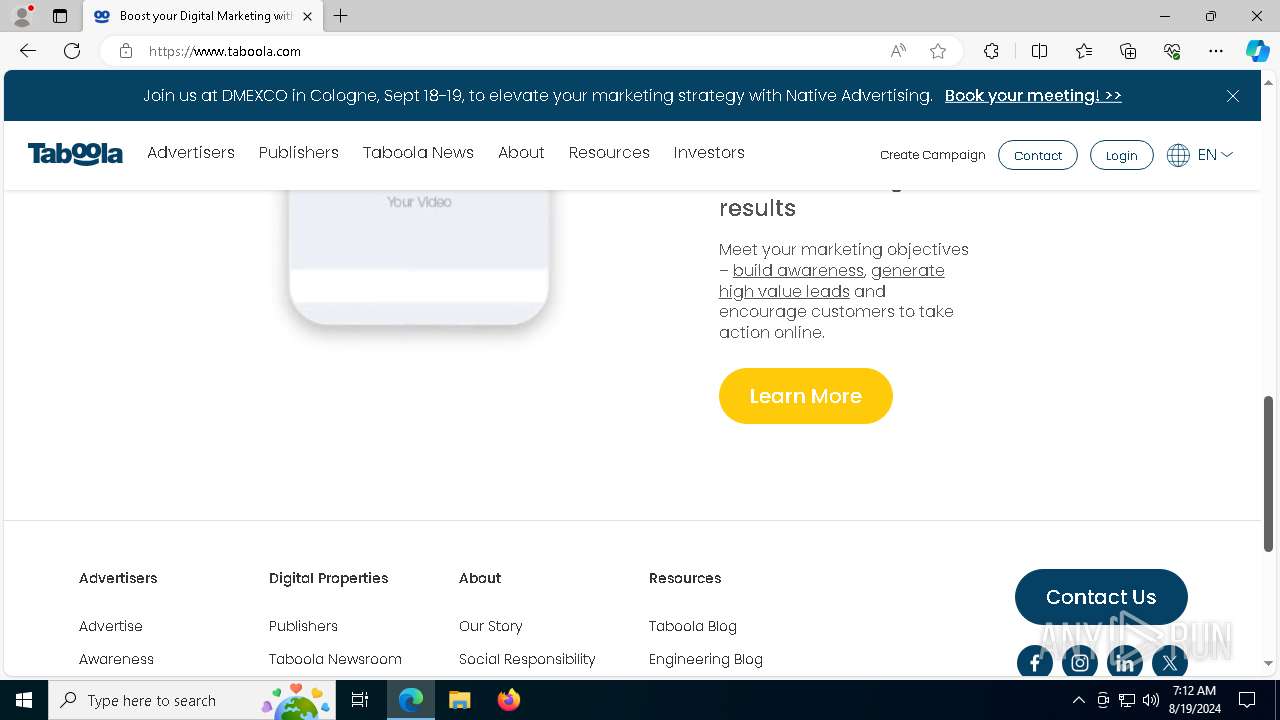Close the Taboola browser tab
Screen dimensions: 1280x720
[307, 16]
